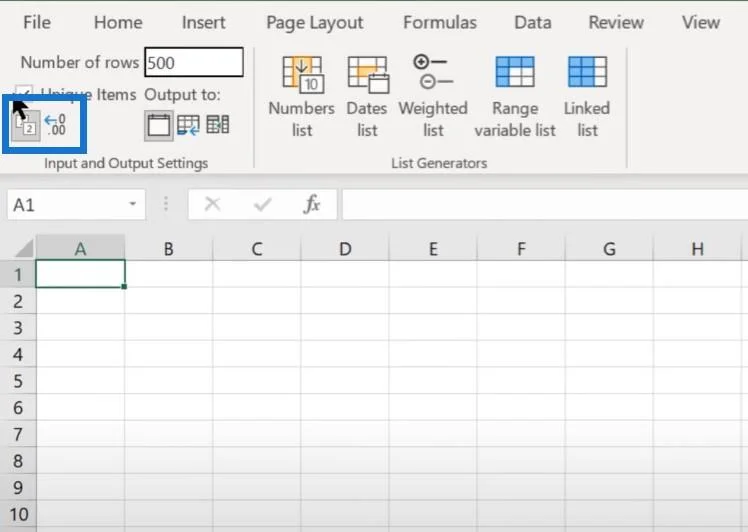Choose the table with blue arrows output icon

(x=188, y=125)
